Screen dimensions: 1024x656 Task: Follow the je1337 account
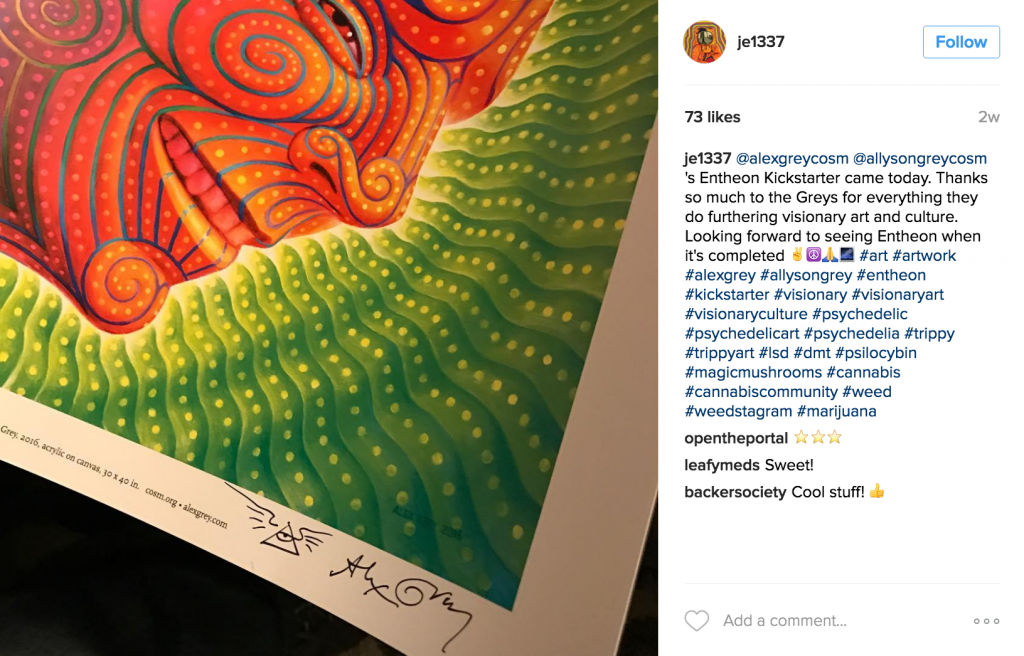click(961, 42)
